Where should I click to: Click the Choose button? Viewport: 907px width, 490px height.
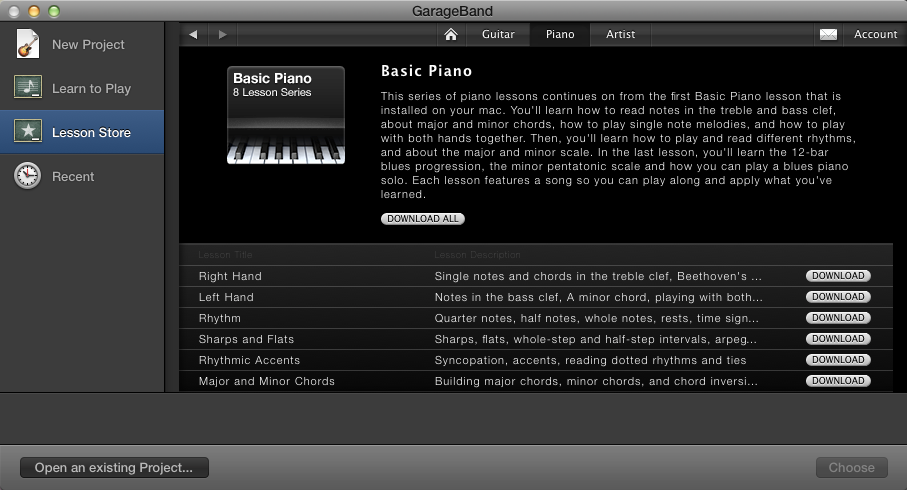tap(851, 467)
